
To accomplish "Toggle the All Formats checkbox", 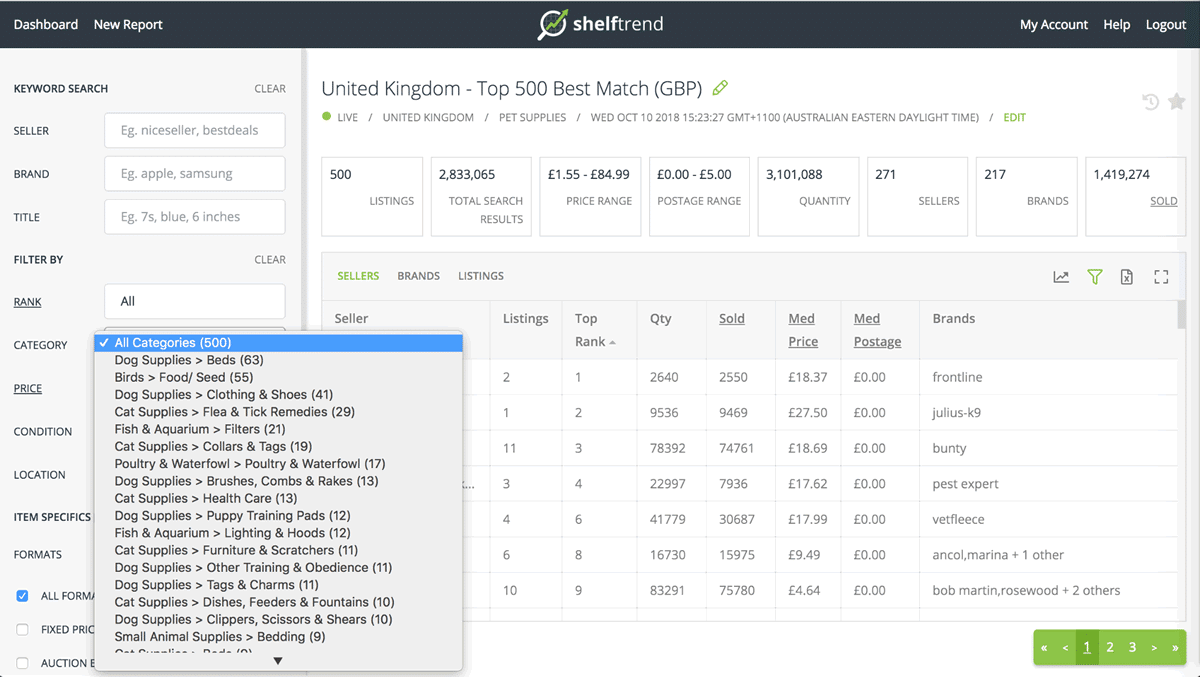I will (22, 596).
